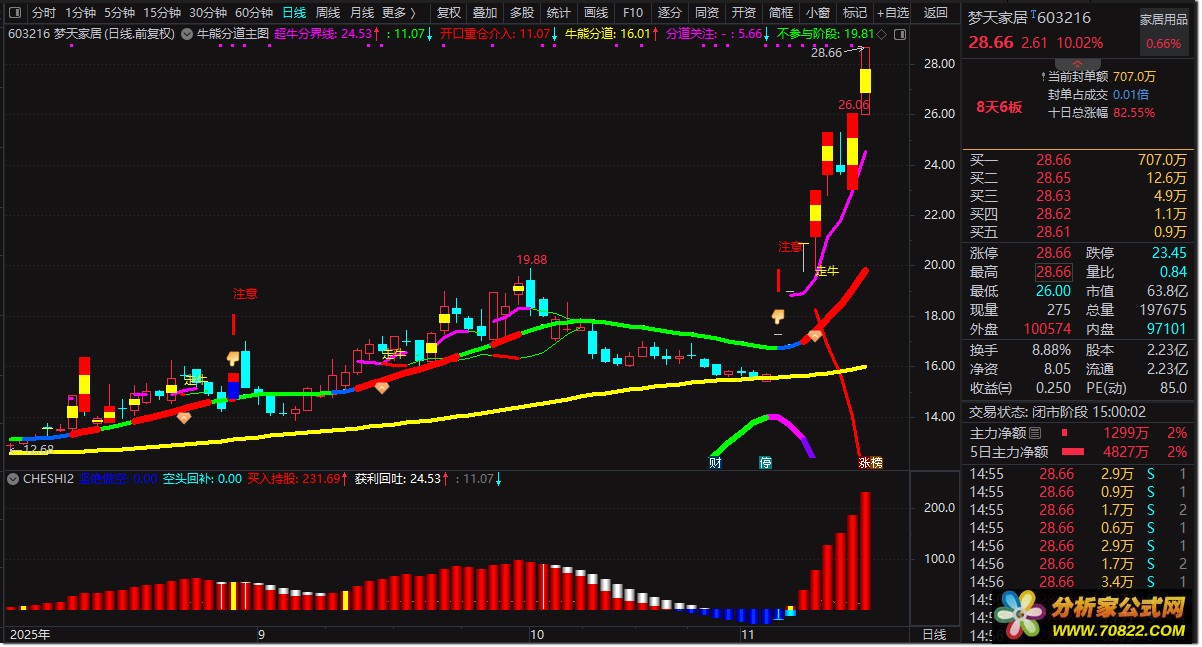Collapse the CHESHI2 sub-indicator arrow

pos(13,479)
